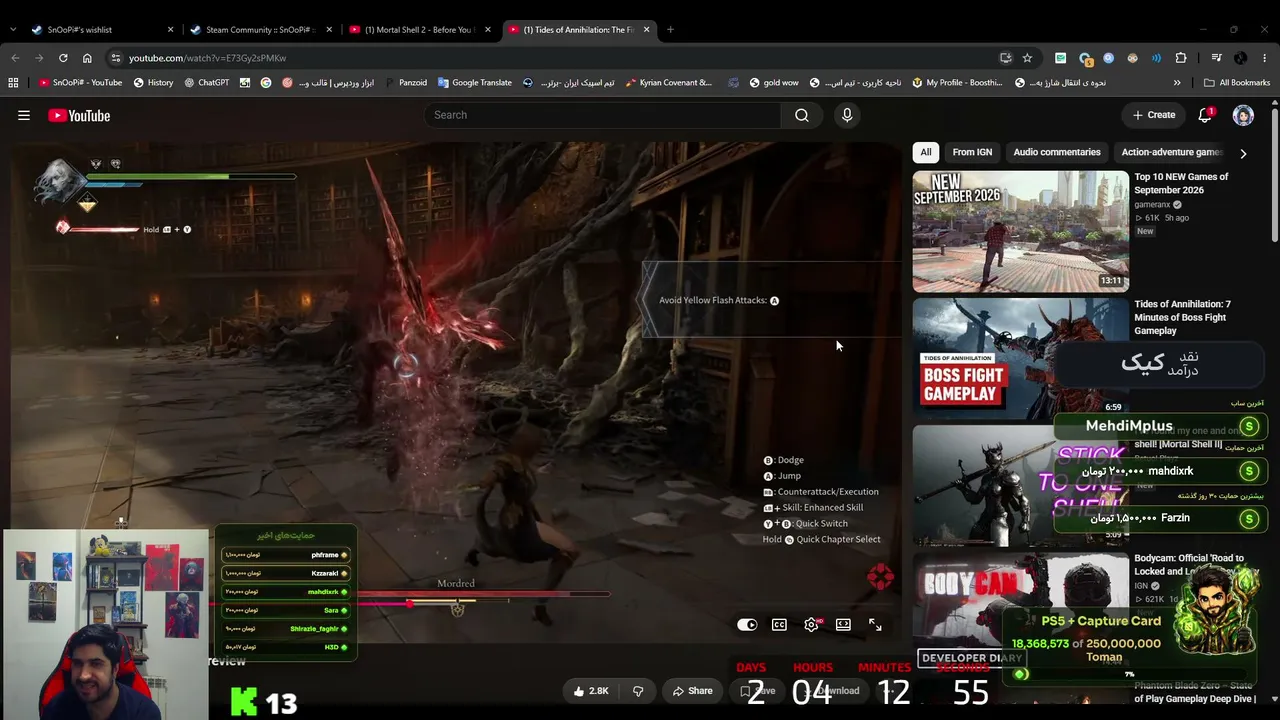Select the From IGN filter chip
1280x720 pixels.
tap(972, 152)
